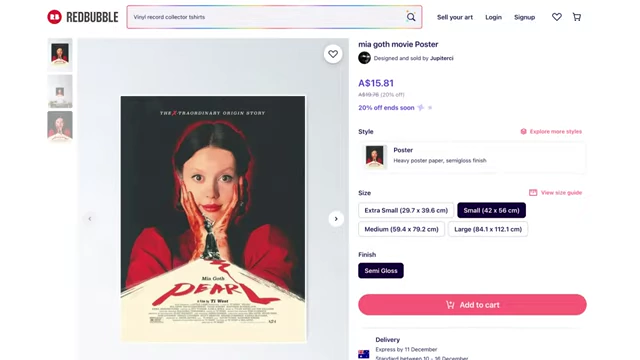The image size is (640, 360).
Task: Open View size guide link
Action: tap(561, 193)
